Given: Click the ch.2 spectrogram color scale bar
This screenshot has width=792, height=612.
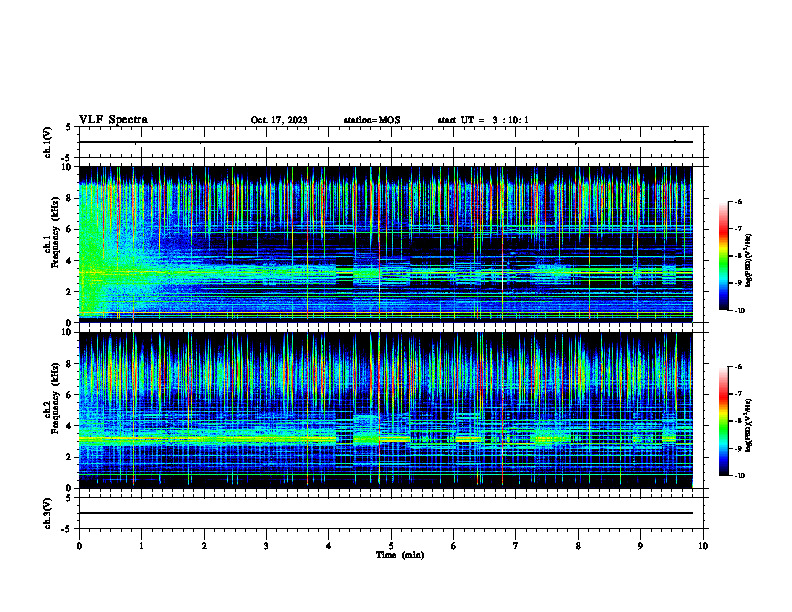Looking at the screenshot, I should click(x=723, y=421).
